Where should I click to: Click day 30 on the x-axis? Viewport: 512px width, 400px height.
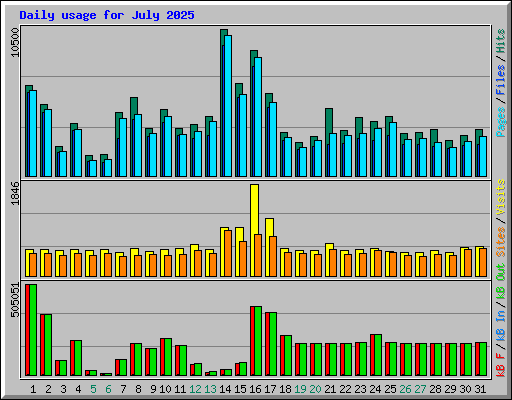click(465, 389)
